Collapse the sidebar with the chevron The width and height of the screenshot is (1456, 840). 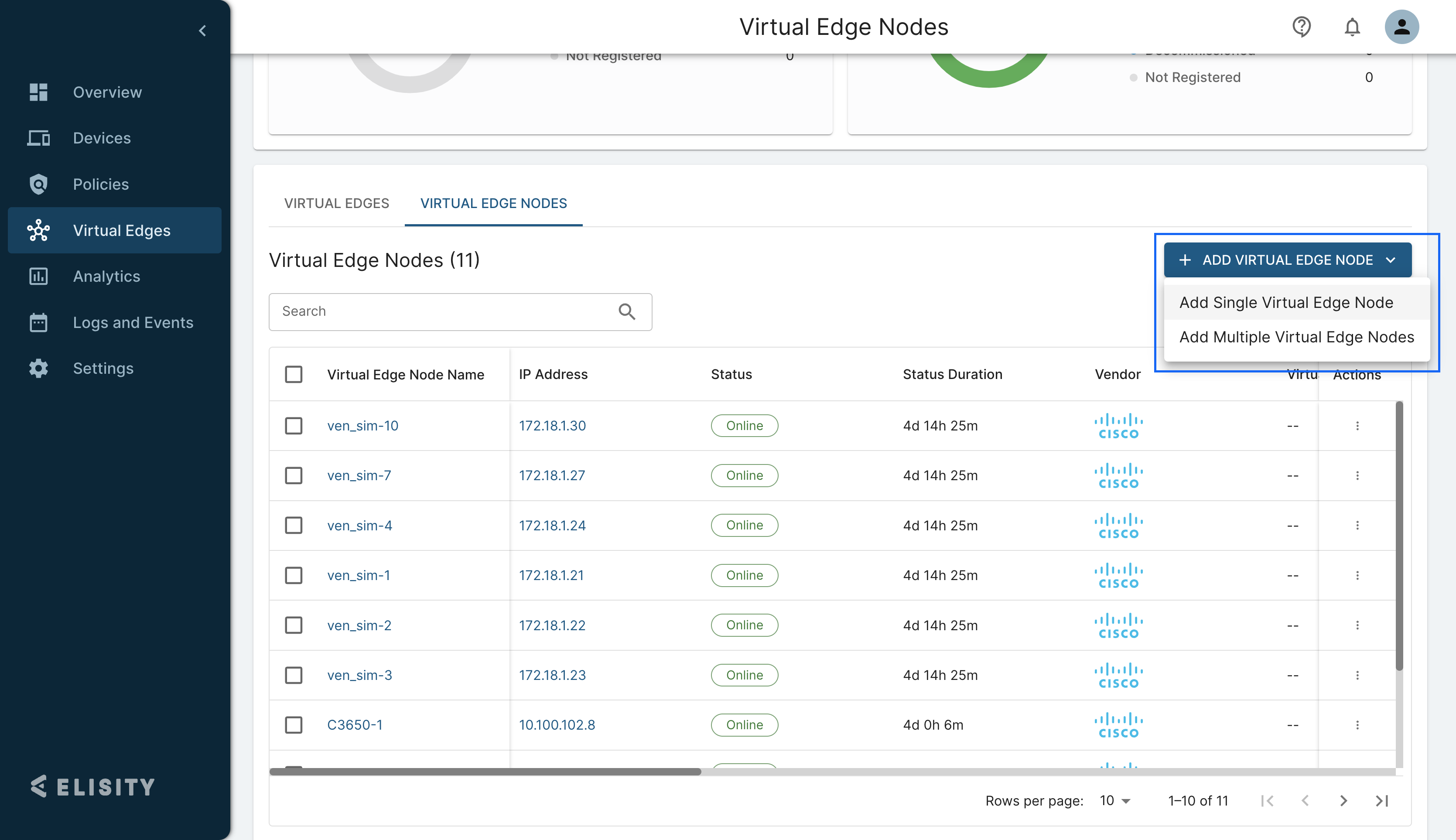202,31
